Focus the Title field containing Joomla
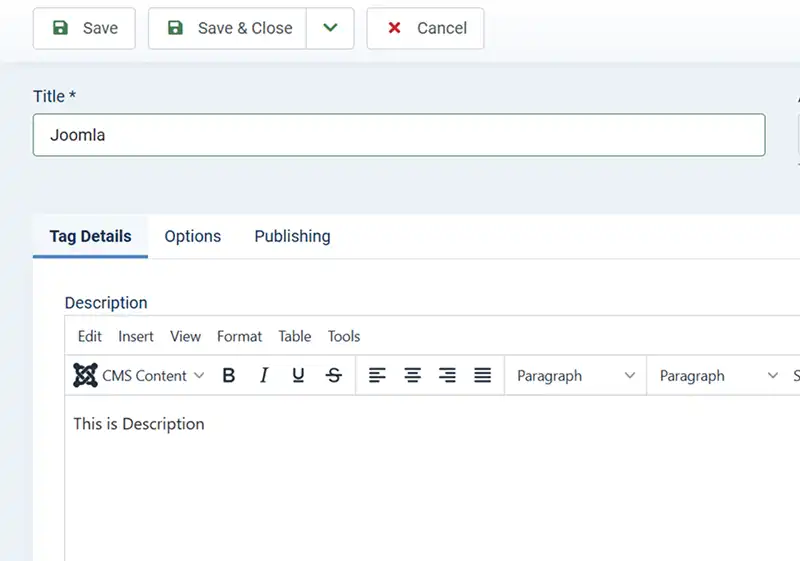The width and height of the screenshot is (800, 561). (399, 135)
